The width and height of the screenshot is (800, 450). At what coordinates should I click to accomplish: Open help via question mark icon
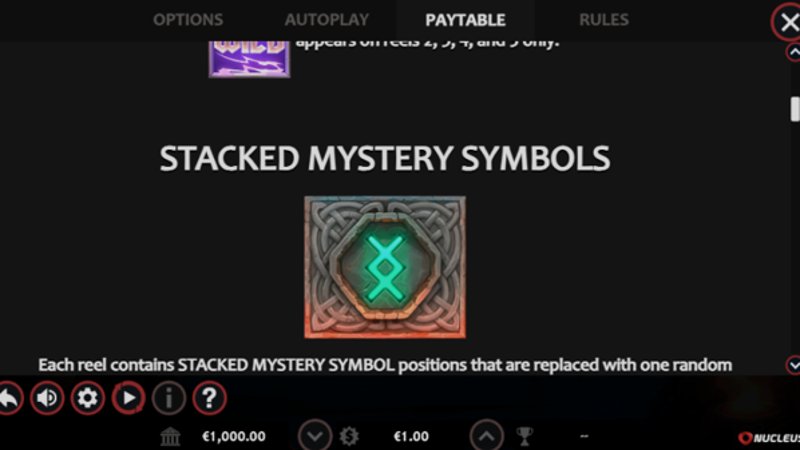coord(209,398)
